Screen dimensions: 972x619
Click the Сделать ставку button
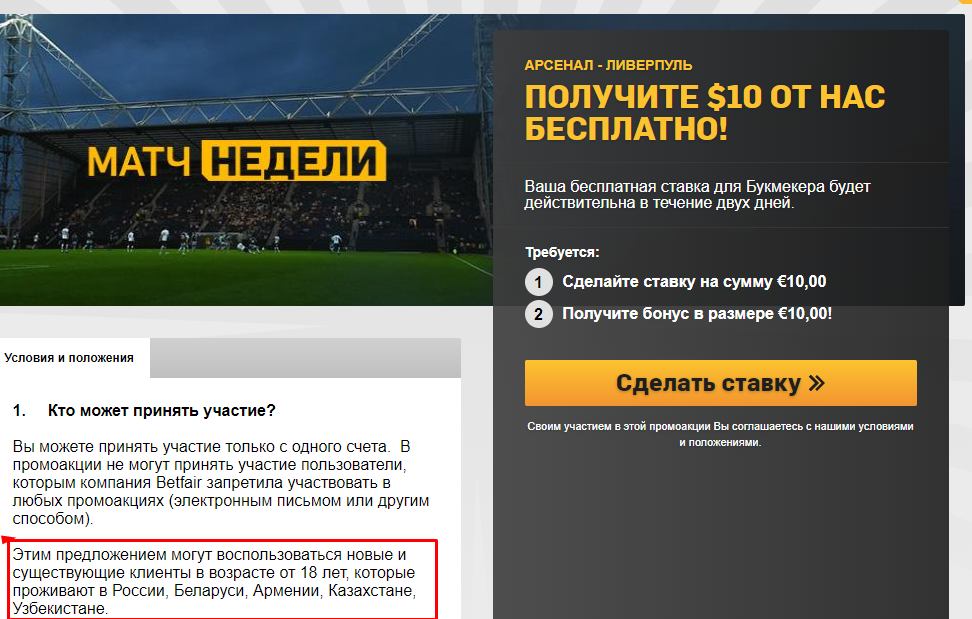(x=720, y=383)
